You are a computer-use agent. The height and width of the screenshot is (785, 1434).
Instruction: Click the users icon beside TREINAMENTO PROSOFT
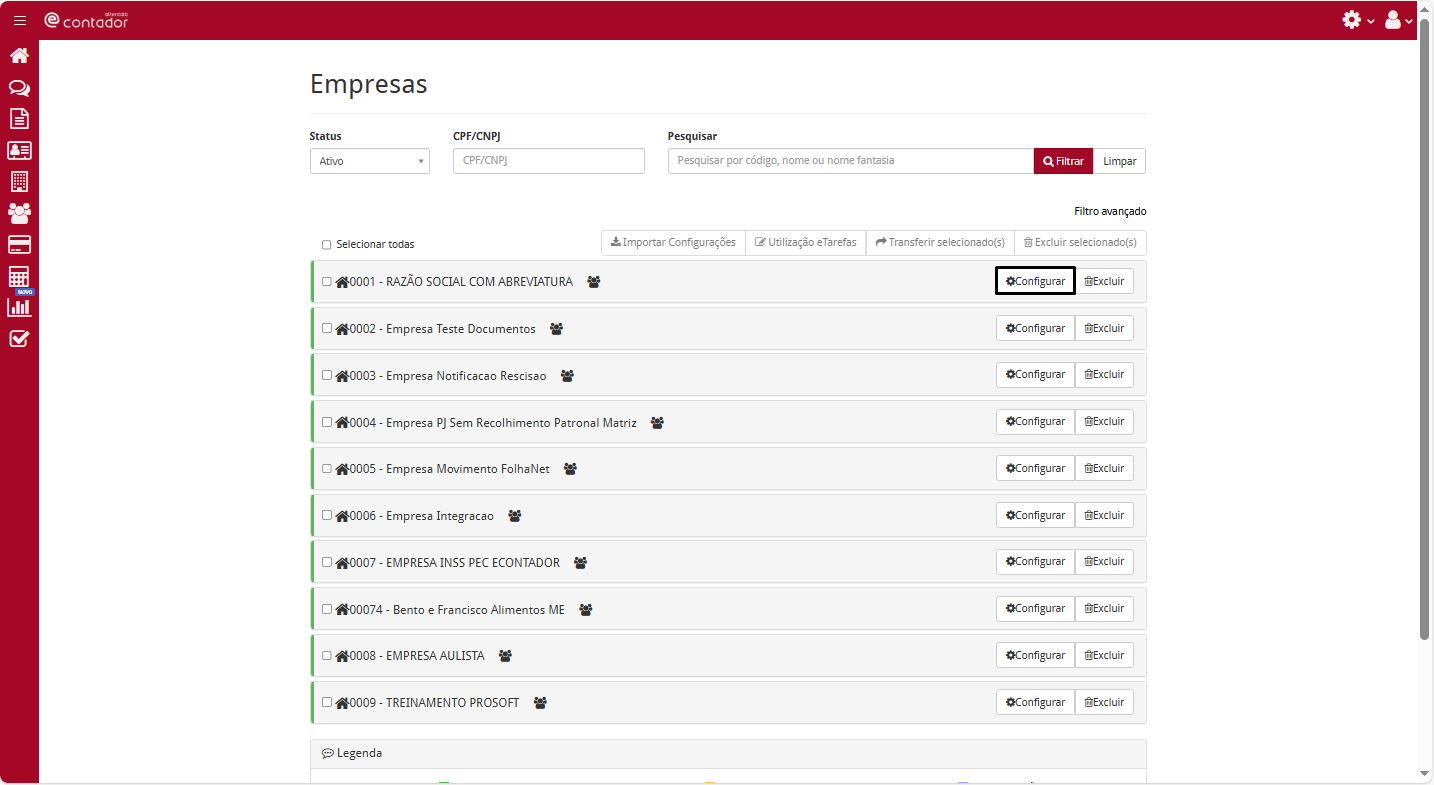[541, 703]
